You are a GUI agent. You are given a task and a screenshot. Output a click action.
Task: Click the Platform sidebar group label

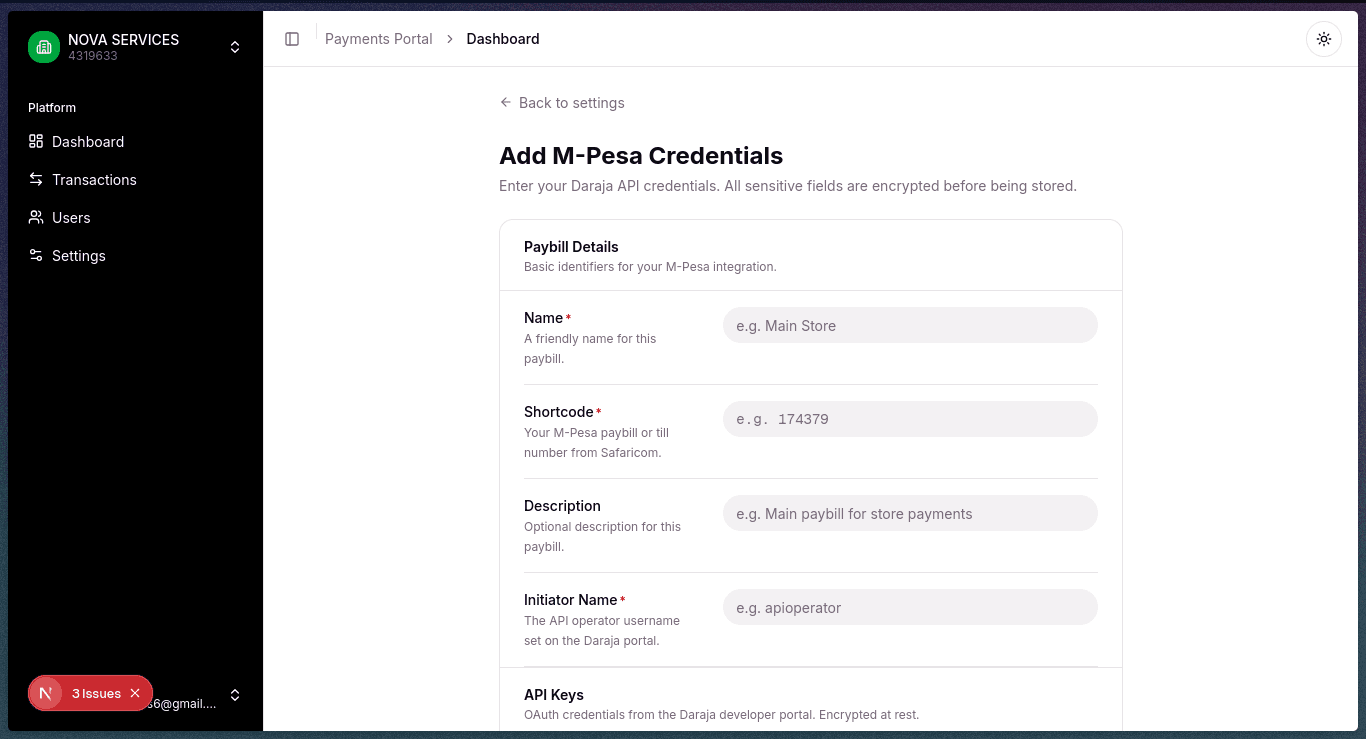coord(52,108)
